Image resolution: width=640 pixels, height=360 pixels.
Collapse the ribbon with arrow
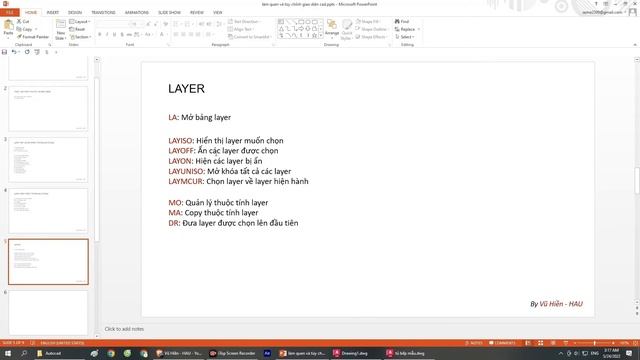click(635, 44)
